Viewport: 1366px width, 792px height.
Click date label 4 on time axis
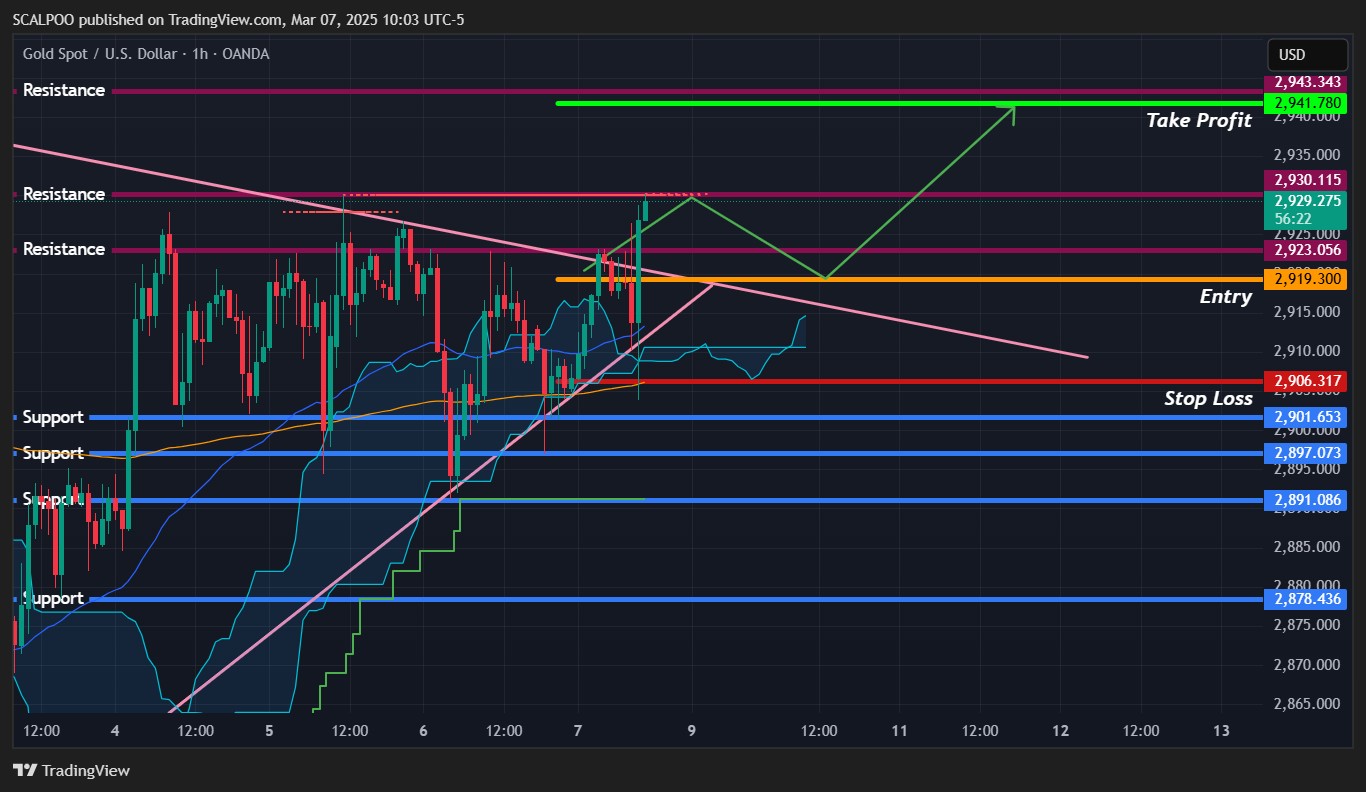[116, 731]
